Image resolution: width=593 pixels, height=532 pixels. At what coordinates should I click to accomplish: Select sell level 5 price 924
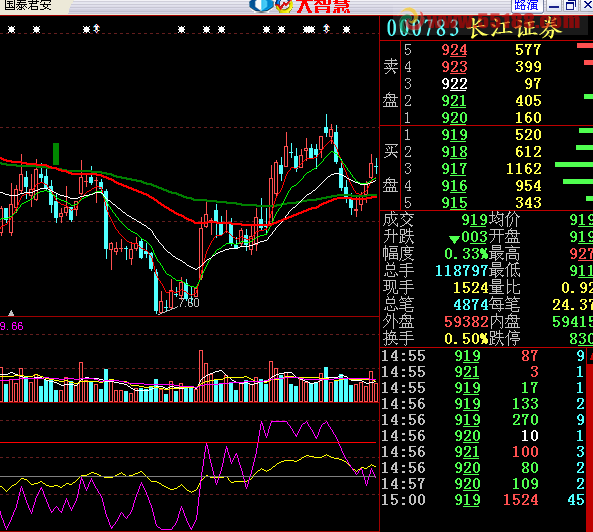[x=454, y=50]
